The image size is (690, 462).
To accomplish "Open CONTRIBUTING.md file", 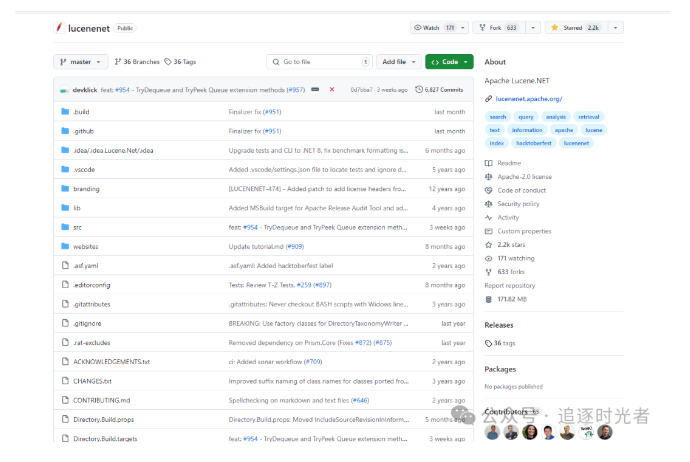I will [x=102, y=400].
